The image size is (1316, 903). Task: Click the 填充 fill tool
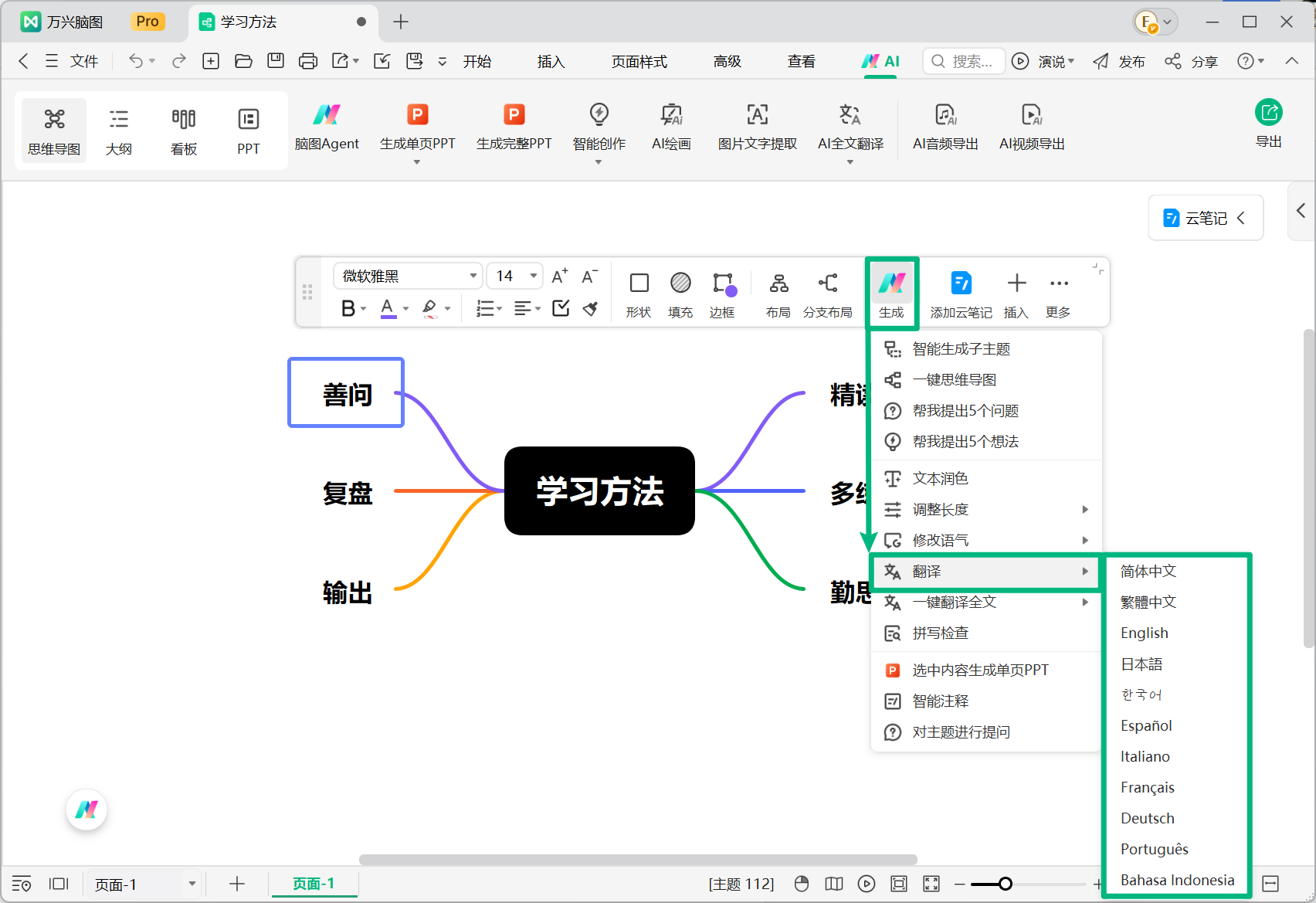[x=680, y=294]
